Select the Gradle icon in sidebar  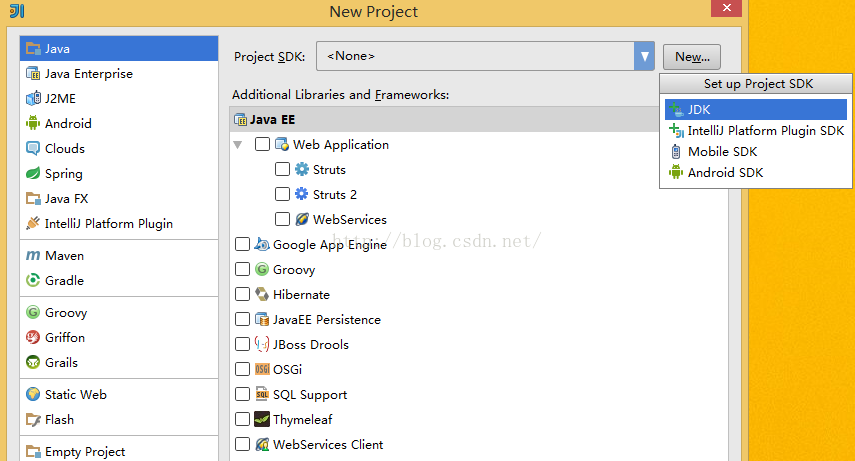33,280
